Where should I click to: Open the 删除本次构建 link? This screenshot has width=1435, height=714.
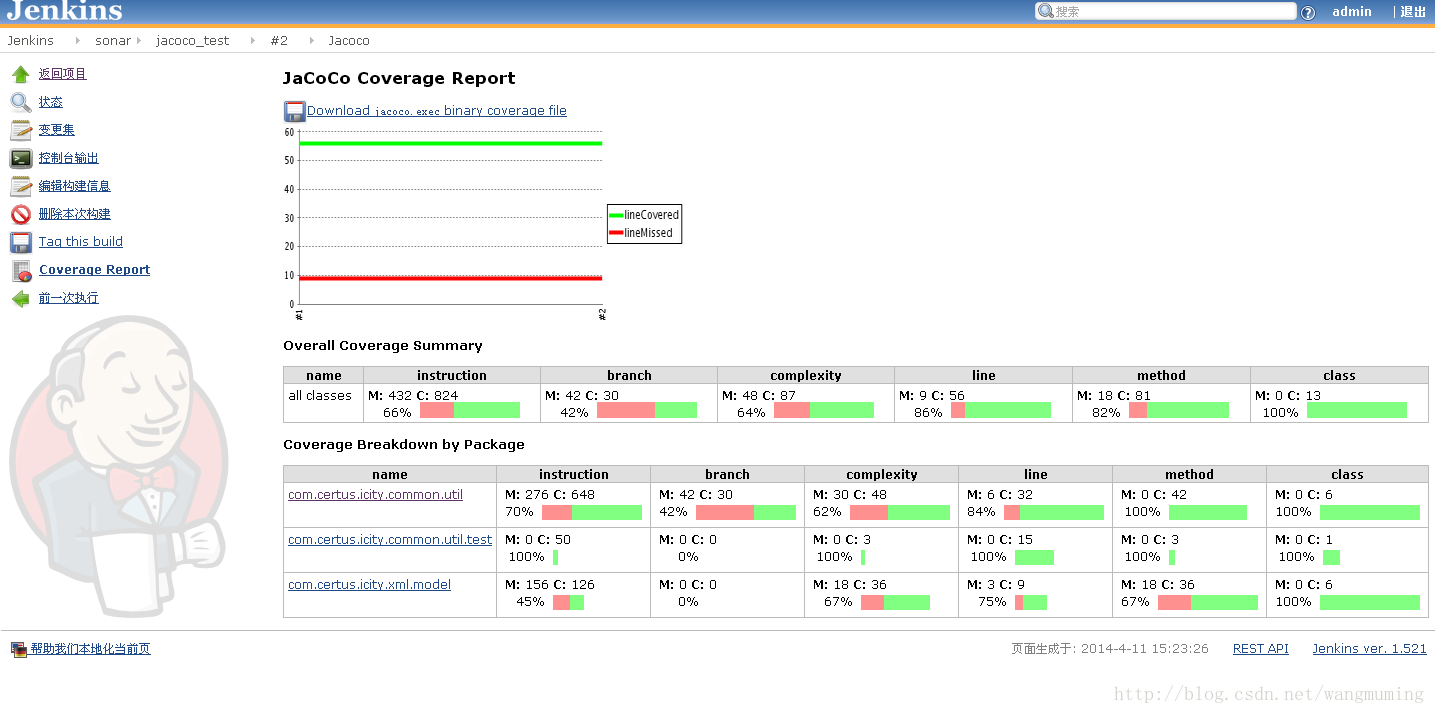(x=75, y=214)
